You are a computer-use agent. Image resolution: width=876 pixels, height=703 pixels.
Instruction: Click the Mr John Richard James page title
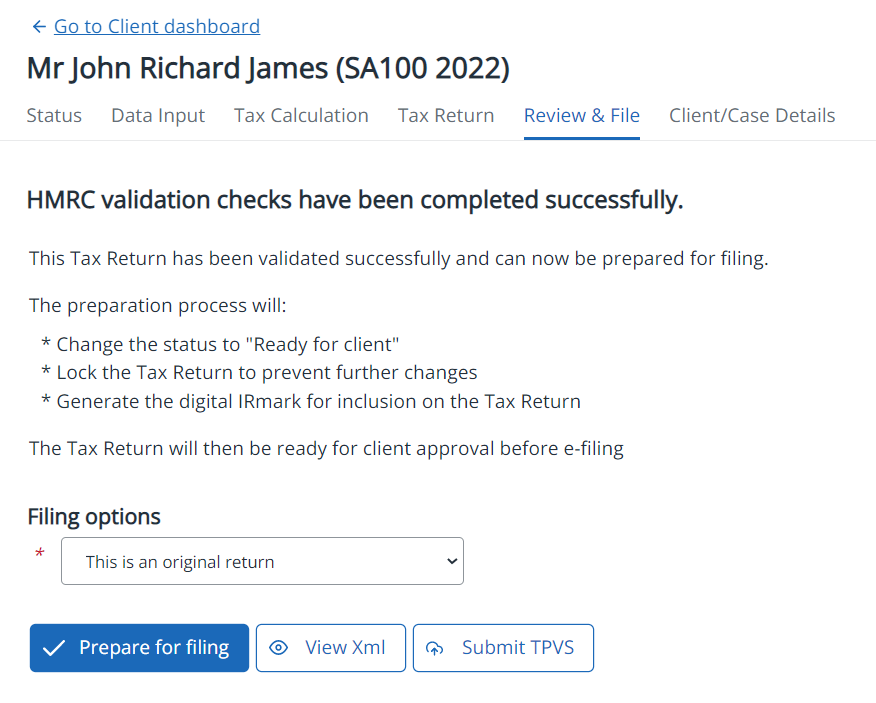pyautogui.click(x=268, y=69)
